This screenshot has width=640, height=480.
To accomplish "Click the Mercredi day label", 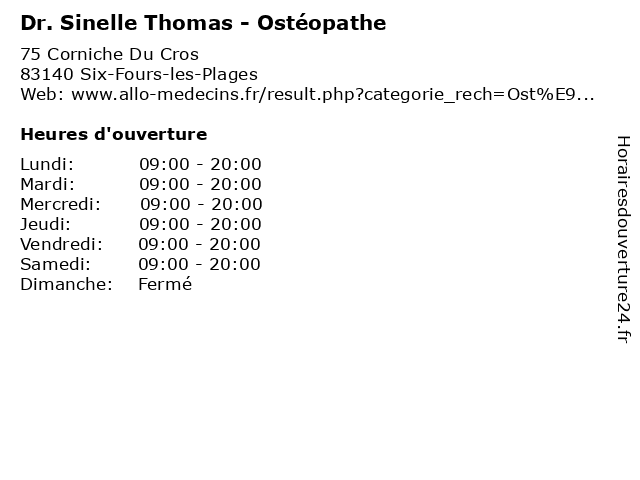I will (x=60, y=204).
